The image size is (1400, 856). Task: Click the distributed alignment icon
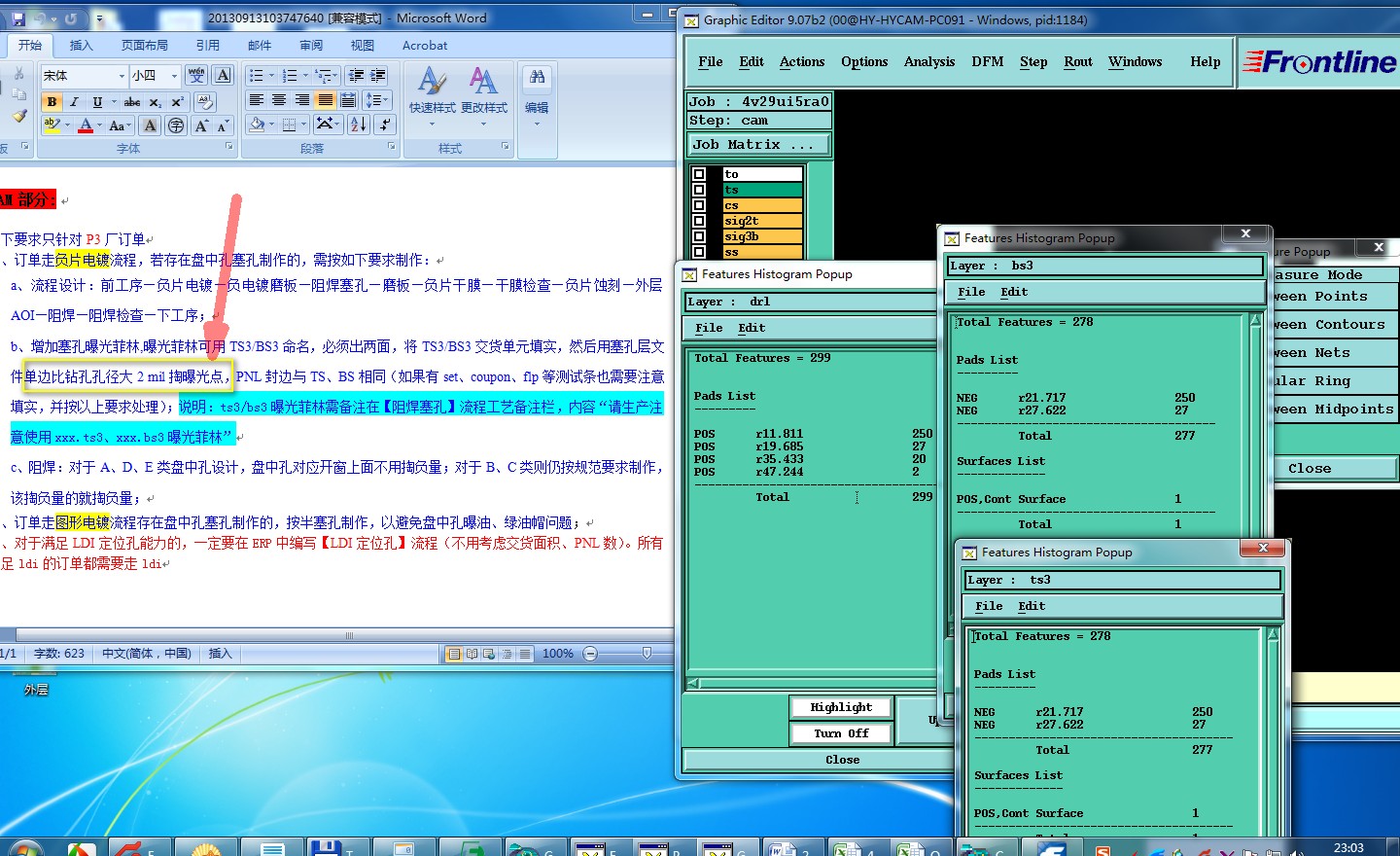(348, 100)
